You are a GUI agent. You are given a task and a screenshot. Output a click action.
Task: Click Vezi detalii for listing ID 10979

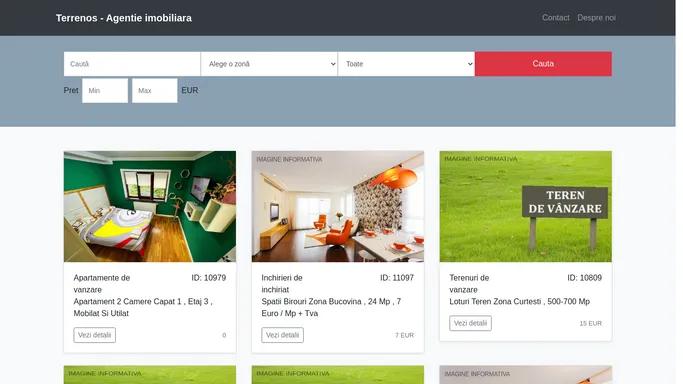point(95,335)
